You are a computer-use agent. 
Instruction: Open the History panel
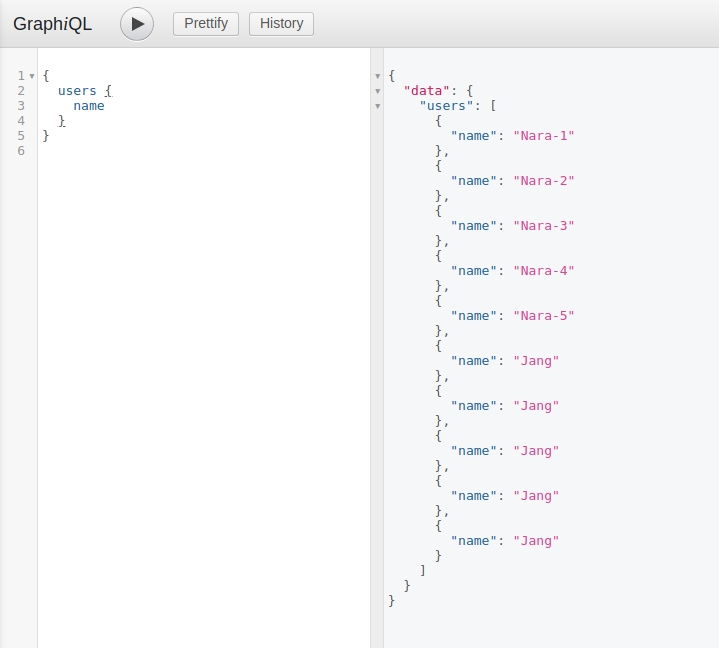[x=281, y=24]
